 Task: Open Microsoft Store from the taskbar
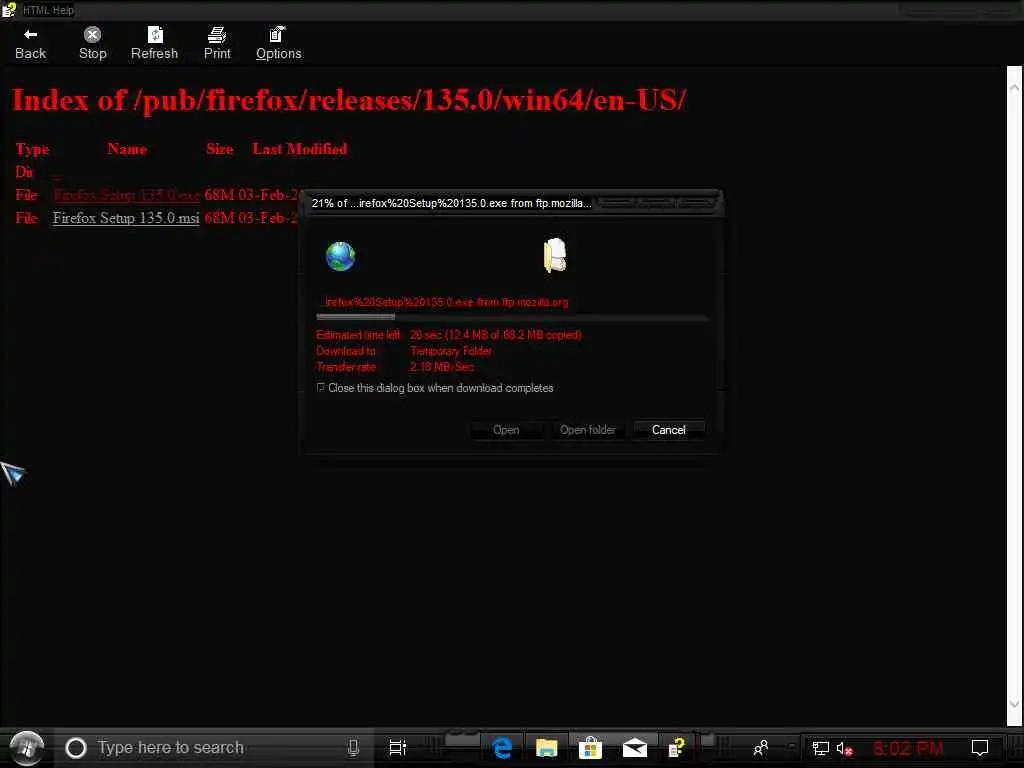coord(590,748)
